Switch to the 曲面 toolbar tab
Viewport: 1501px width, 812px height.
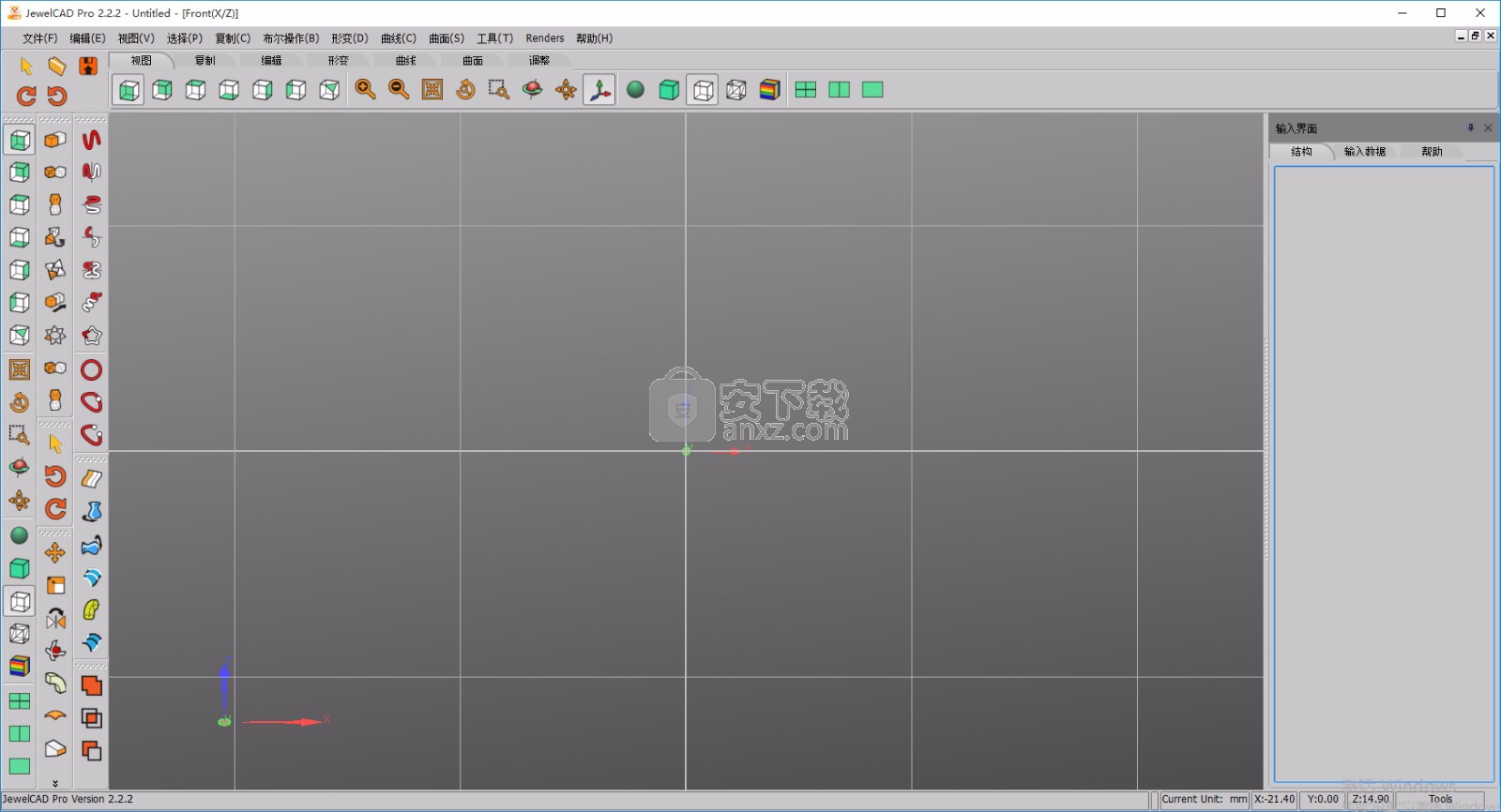click(x=472, y=60)
